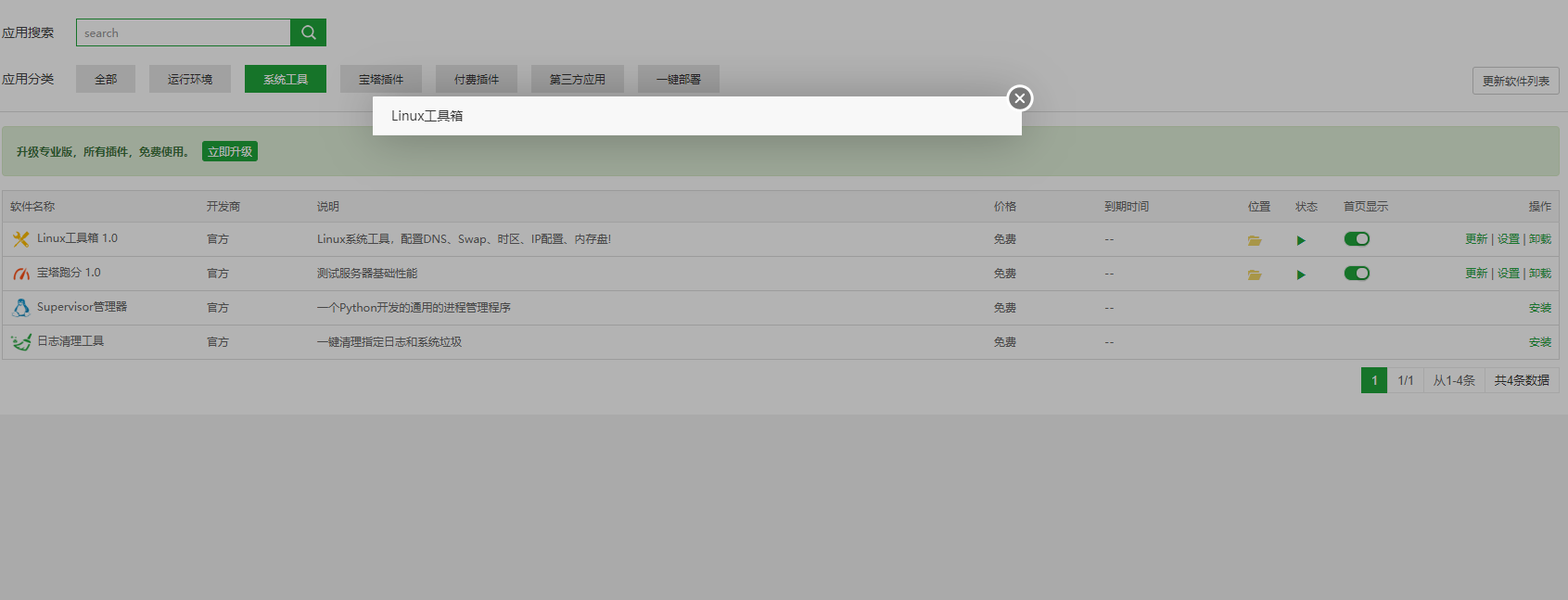Click the 软件名称 column header
The image size is (1568, 600).
pyautogui.click(x=32, y=207)
